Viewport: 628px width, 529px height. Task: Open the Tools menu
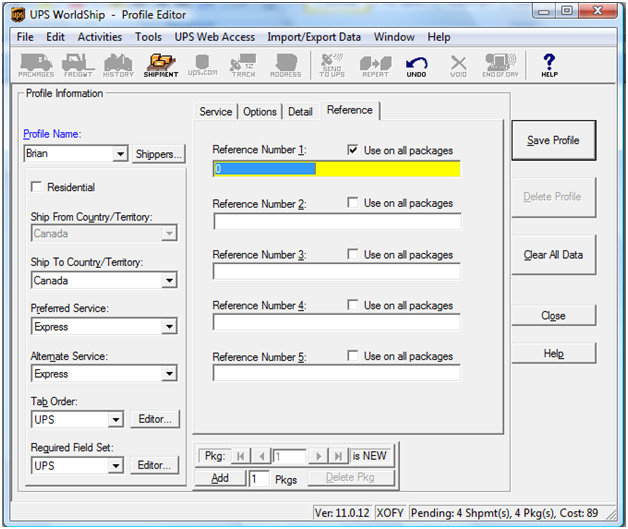148,37
